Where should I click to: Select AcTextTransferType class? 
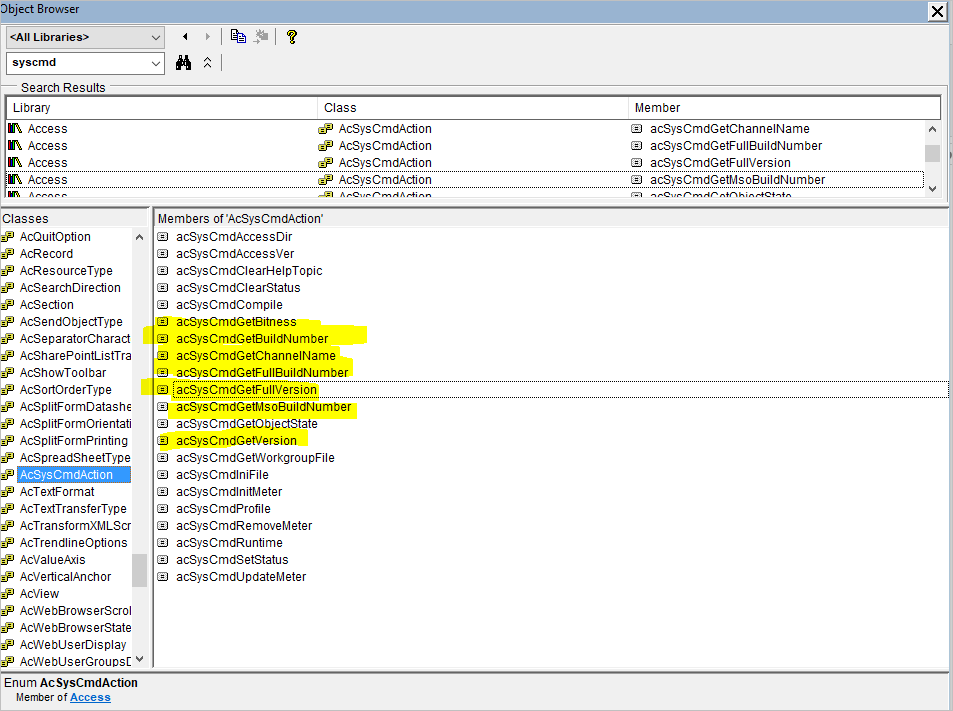(x=73, y=509)
